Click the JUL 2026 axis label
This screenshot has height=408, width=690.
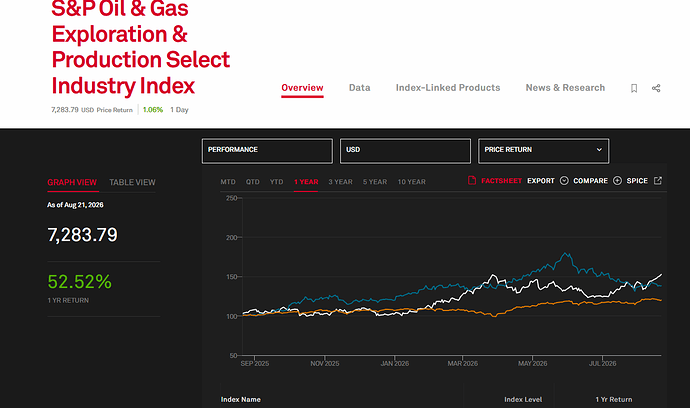[602, 364]
